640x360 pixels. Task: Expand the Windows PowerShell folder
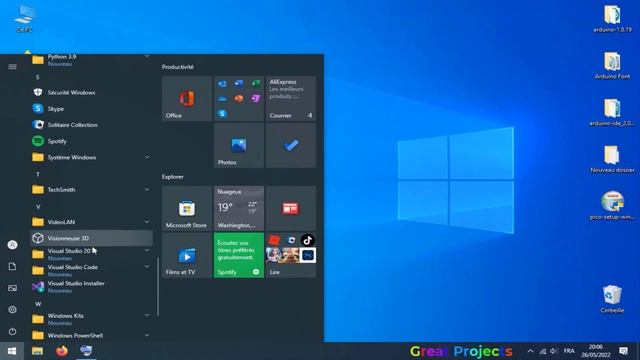pos(91,335)
